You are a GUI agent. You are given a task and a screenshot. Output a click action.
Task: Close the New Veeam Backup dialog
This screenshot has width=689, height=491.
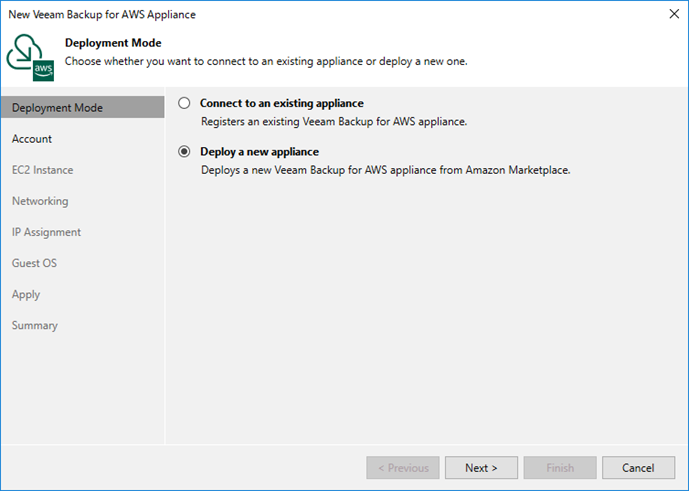[674, 14]
